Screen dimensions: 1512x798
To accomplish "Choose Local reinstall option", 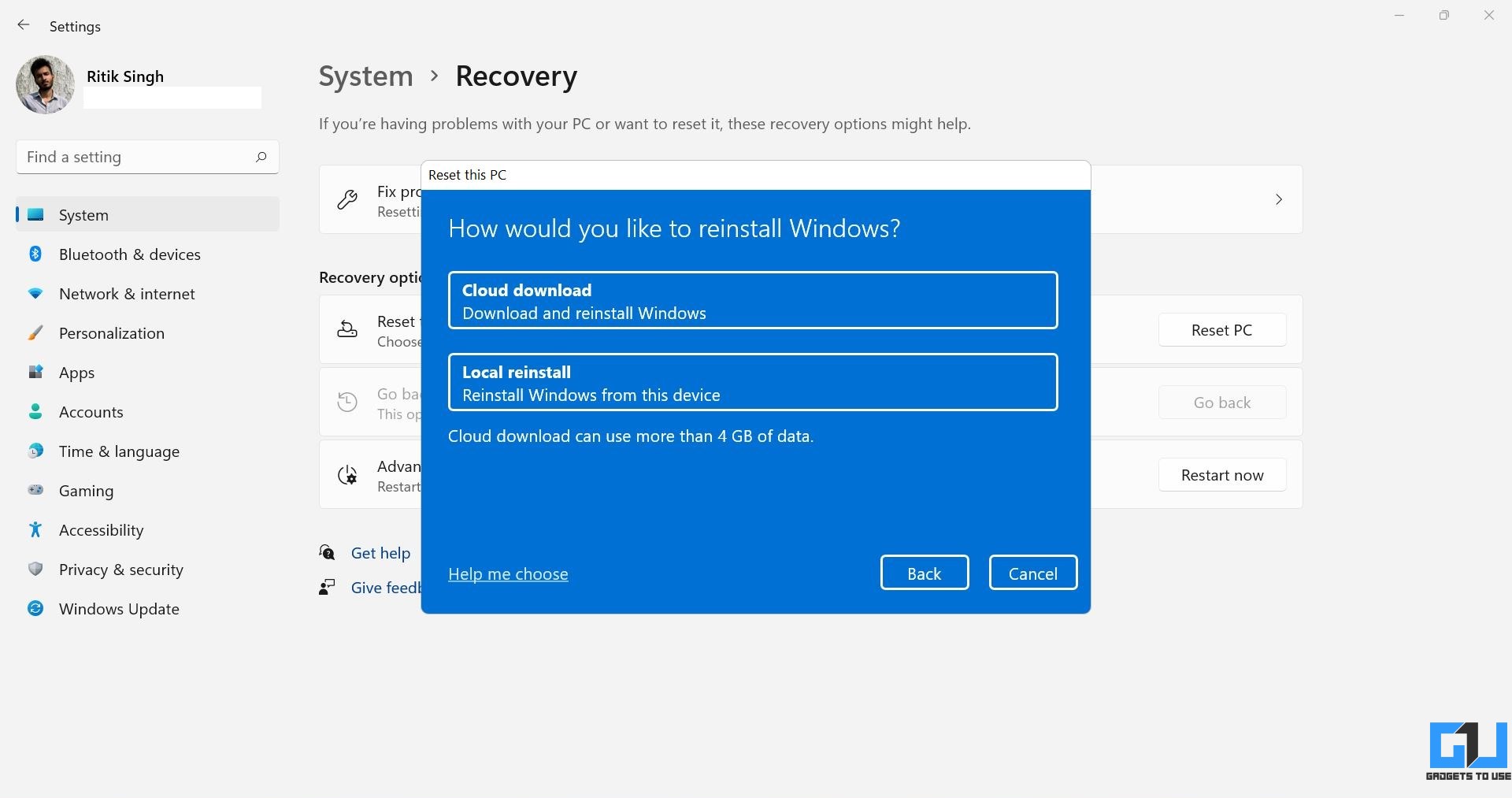I will click(x=753, y=382).
